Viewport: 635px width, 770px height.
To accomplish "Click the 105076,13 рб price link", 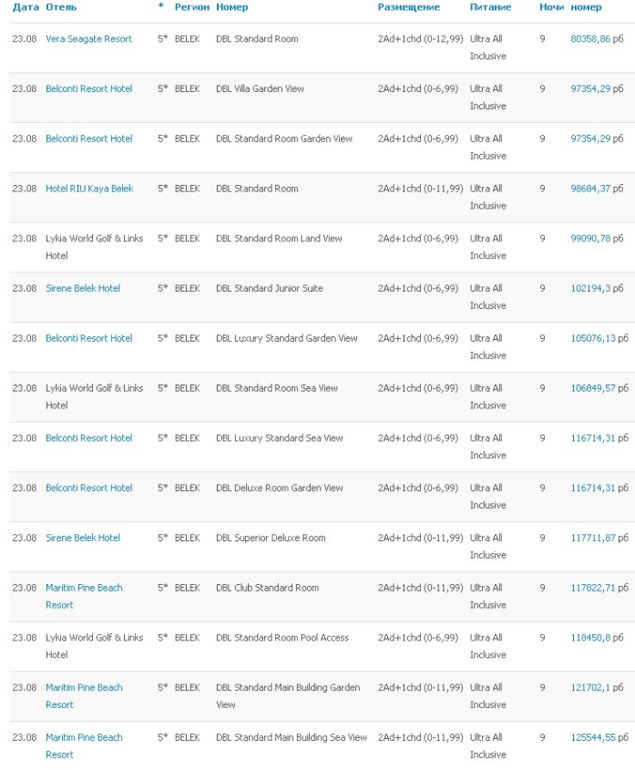I will pyautogui.click(x=599, y=338).
